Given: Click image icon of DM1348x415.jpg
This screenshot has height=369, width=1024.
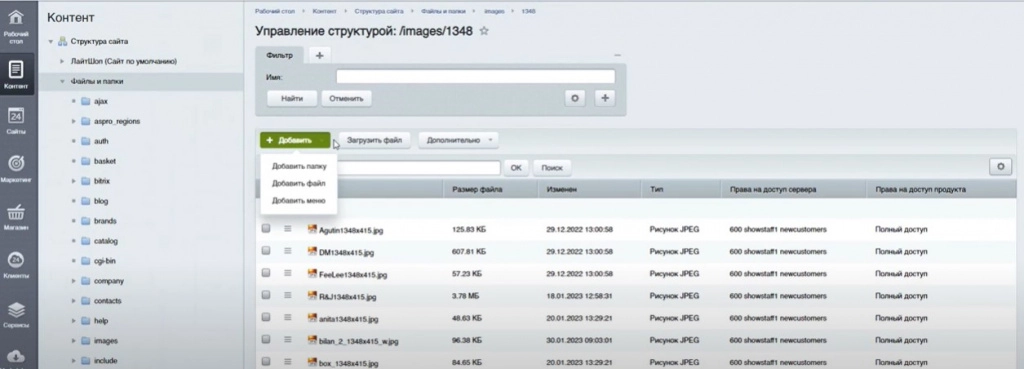Looking at the screenshot, I should point(312,251).
